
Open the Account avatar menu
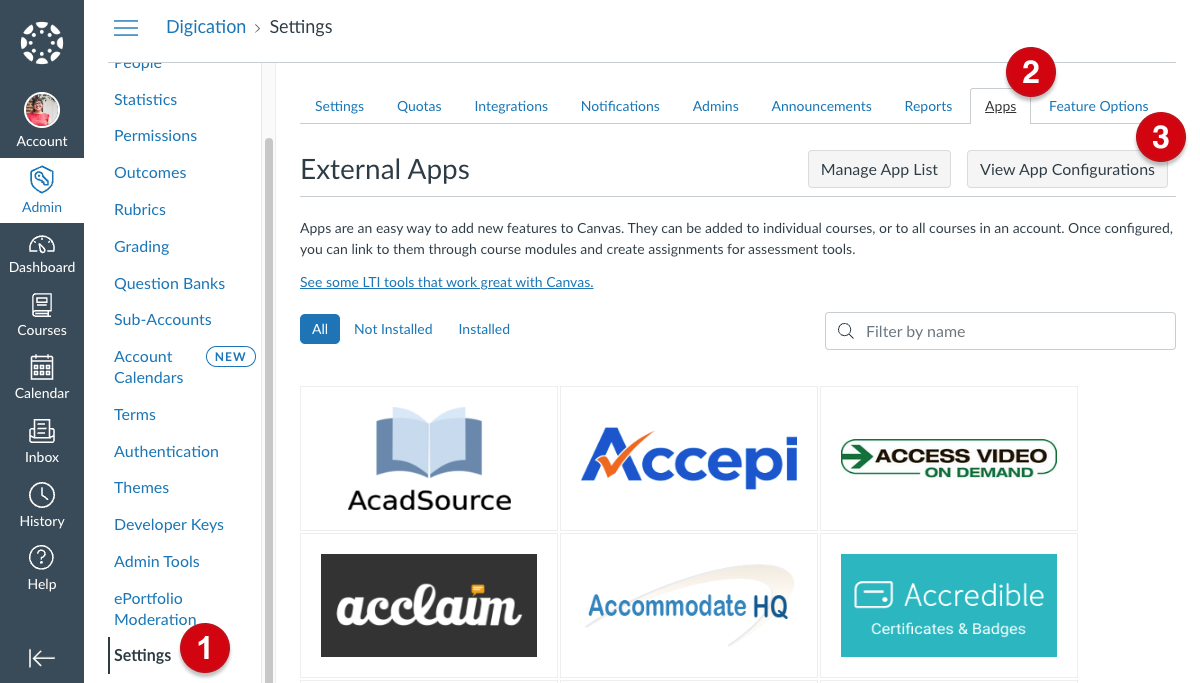pos(42,110)
